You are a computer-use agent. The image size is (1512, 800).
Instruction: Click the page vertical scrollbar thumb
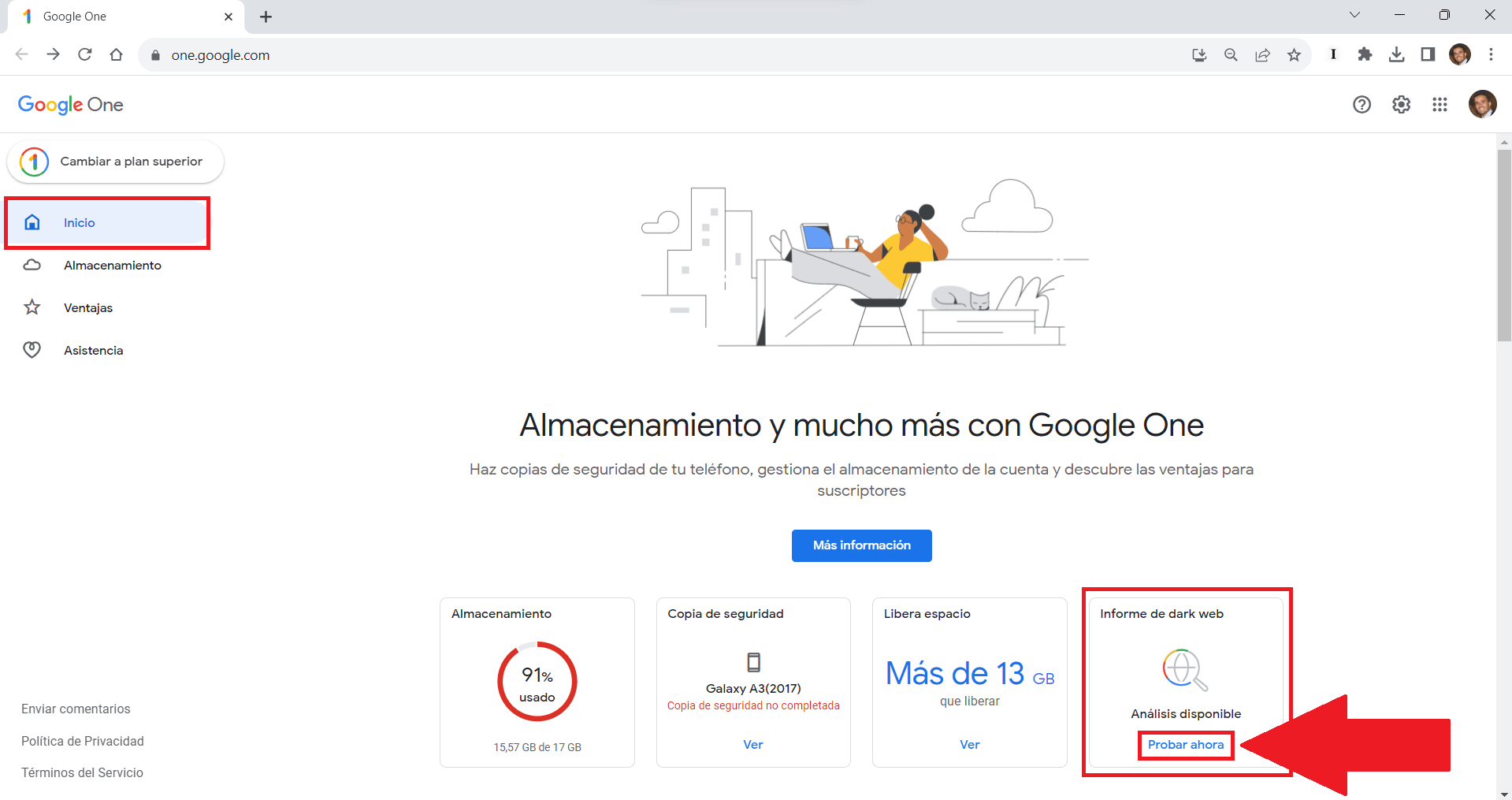(x=1504, y=244)
